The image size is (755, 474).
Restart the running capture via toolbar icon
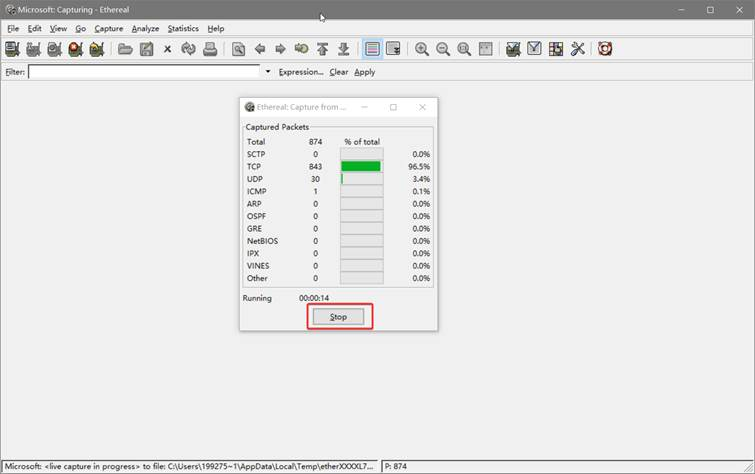97,49
